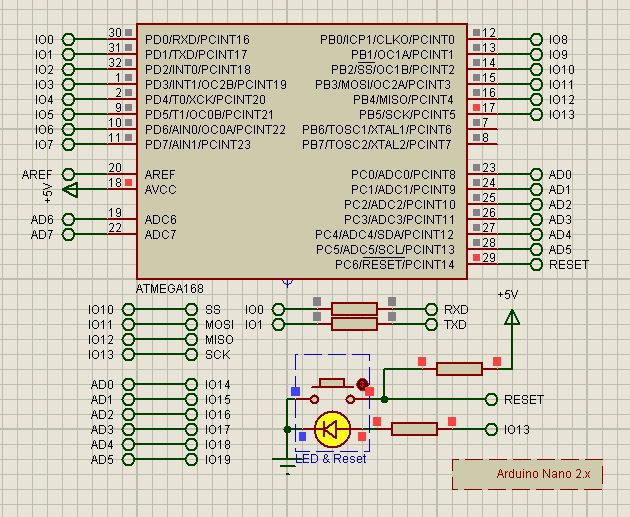Screen dimensions: 630x517
Task: Click the IO15 terminal
Action: pyautogui.click(x=191, y=399)
